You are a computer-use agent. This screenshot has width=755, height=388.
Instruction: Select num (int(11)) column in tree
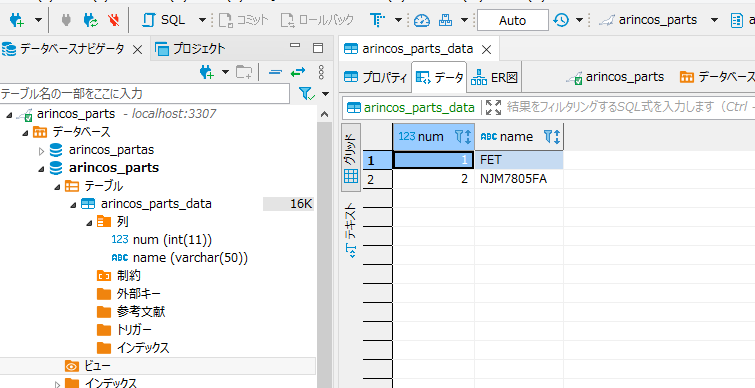click(172, 239)
